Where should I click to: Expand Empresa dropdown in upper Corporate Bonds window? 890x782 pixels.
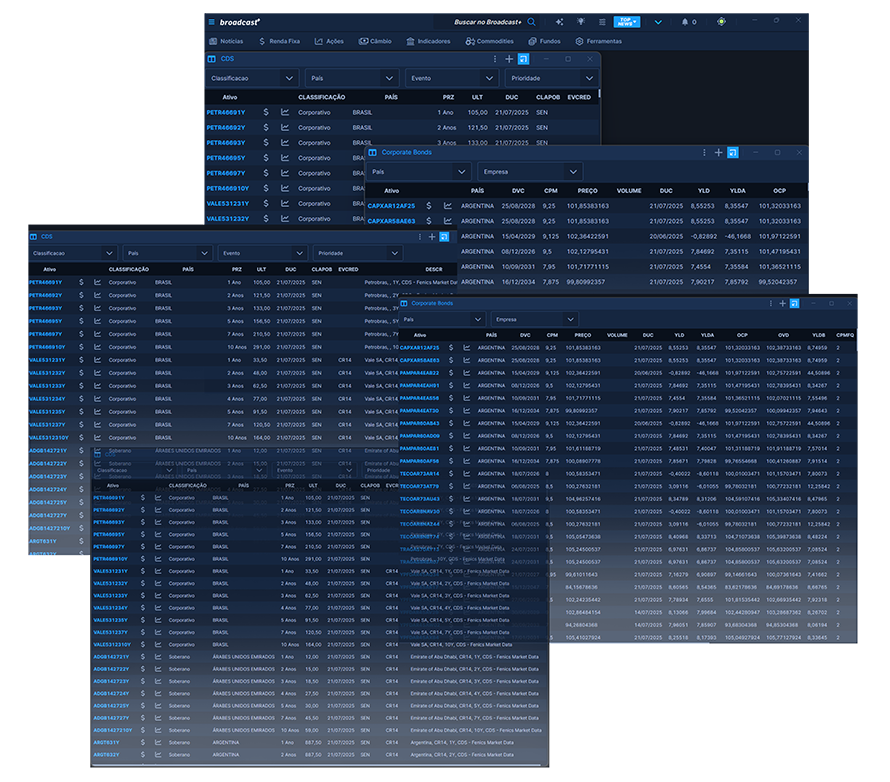point(573,172)
